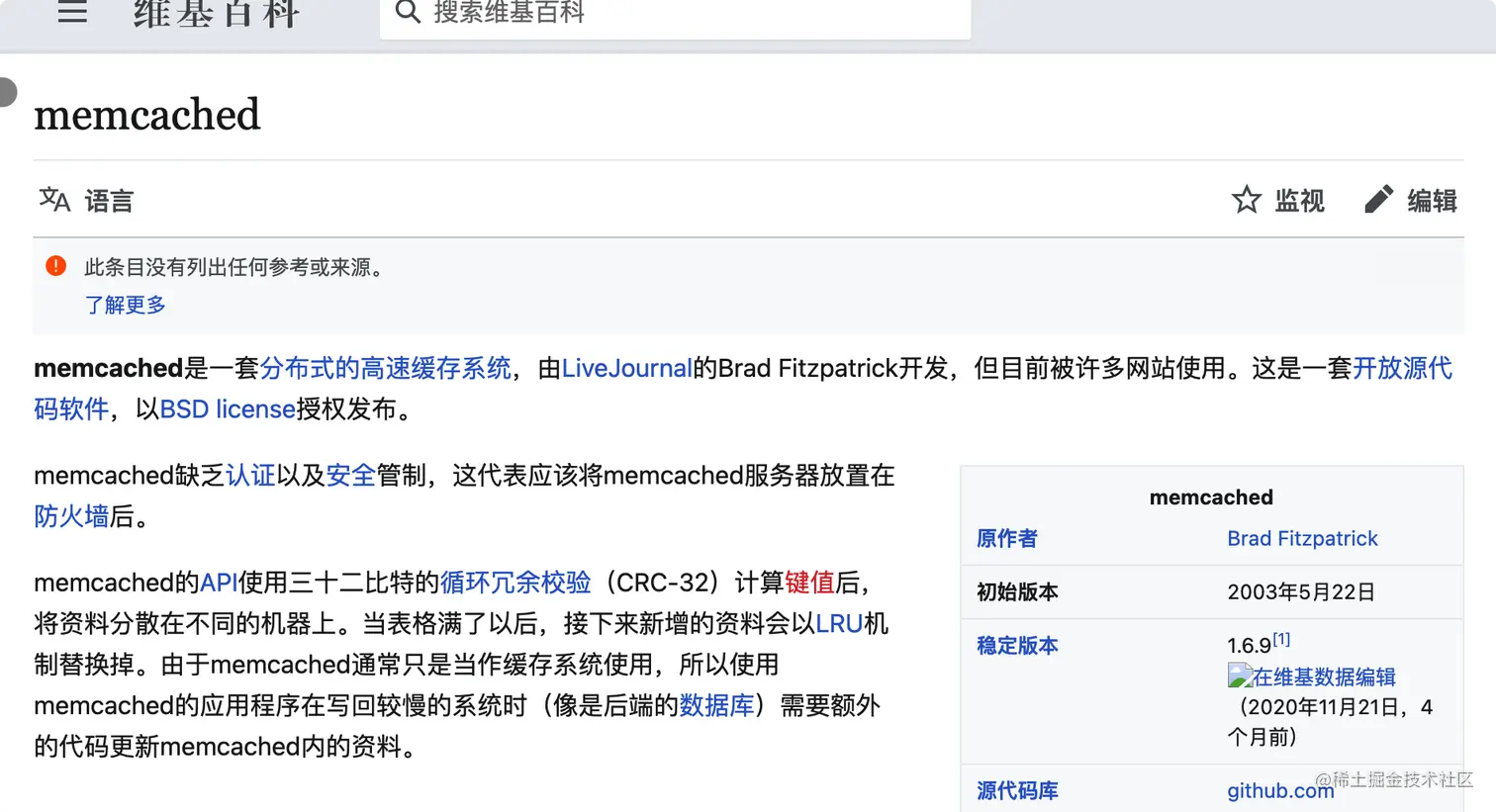The width and height of the screenshot is (1496, 812).
Task: Click the bold memcached word in intro
Action: (109, 368)
